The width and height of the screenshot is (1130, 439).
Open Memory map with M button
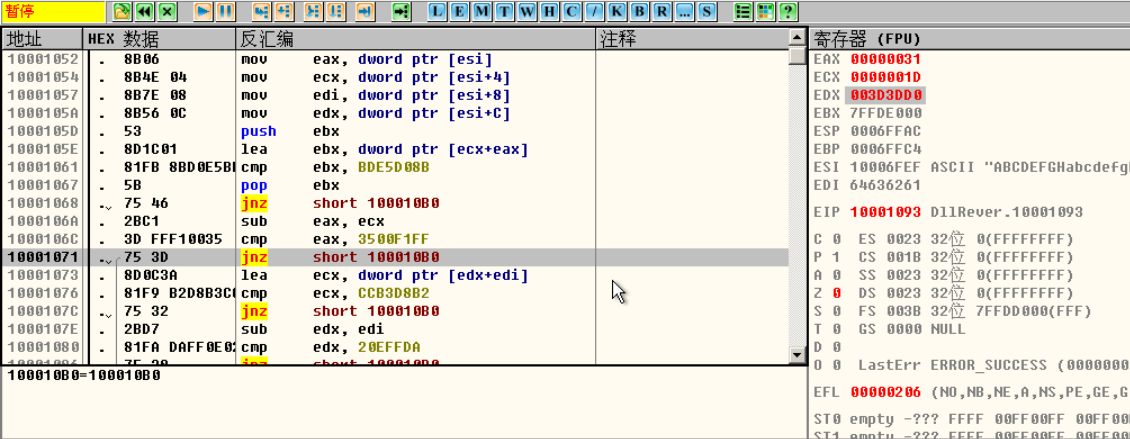click(483, 11)
